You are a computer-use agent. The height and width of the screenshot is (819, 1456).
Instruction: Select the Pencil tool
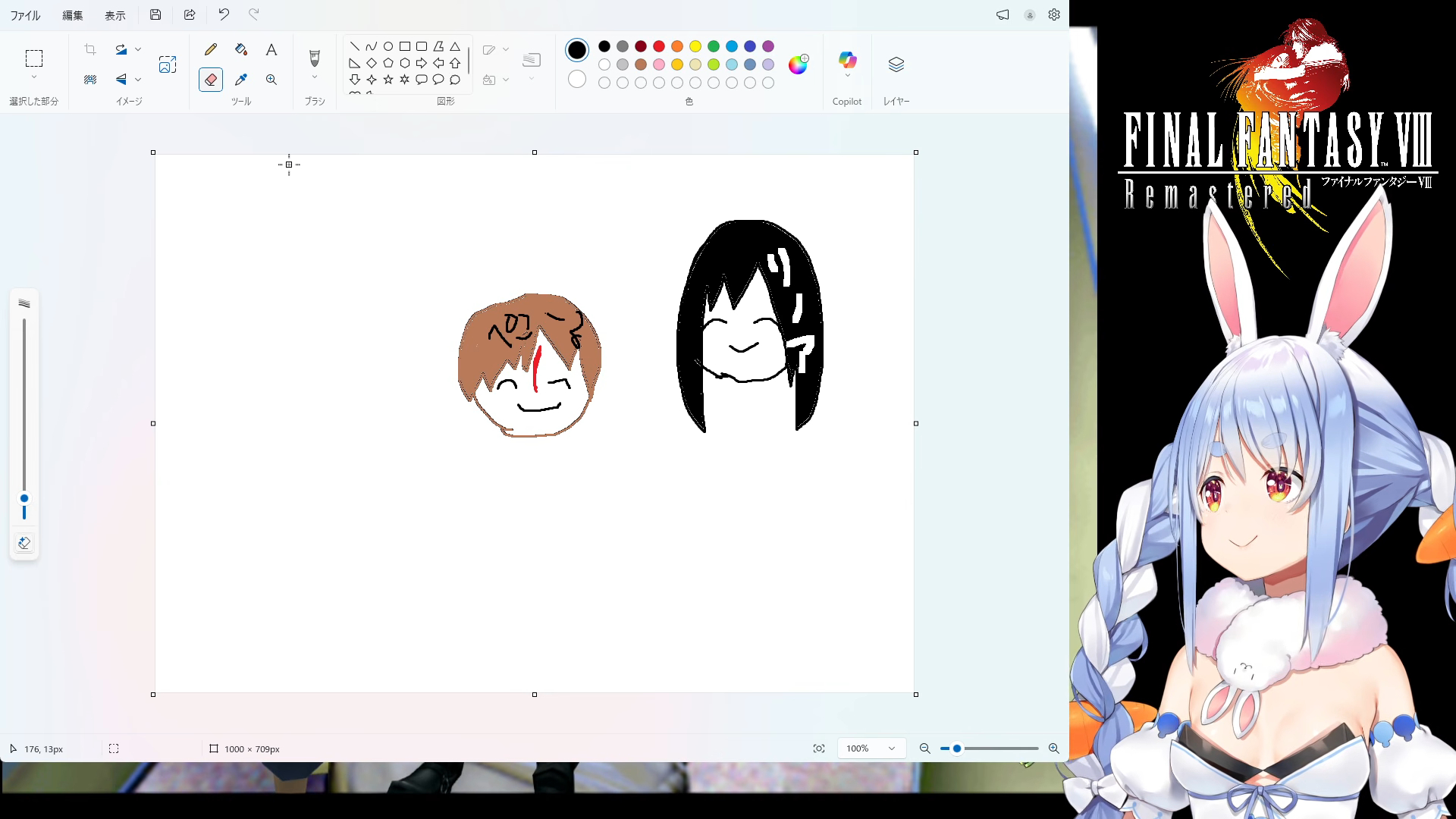pyautogui.click(x=211, y=50)
